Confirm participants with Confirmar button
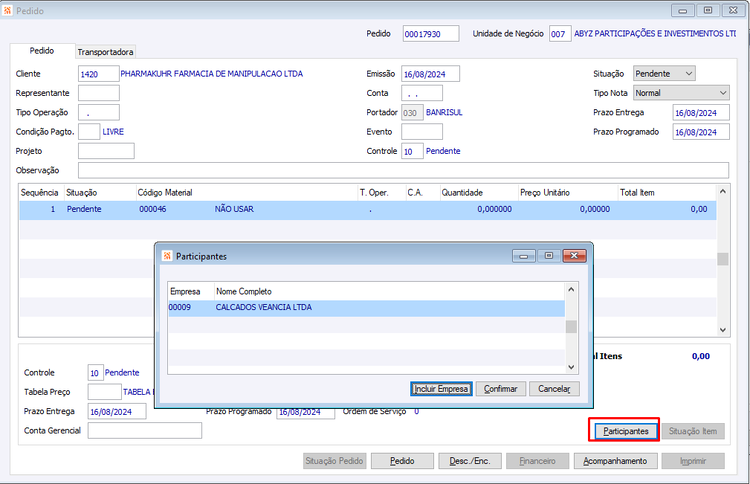The image size is (750, 484). coord(501,389)
